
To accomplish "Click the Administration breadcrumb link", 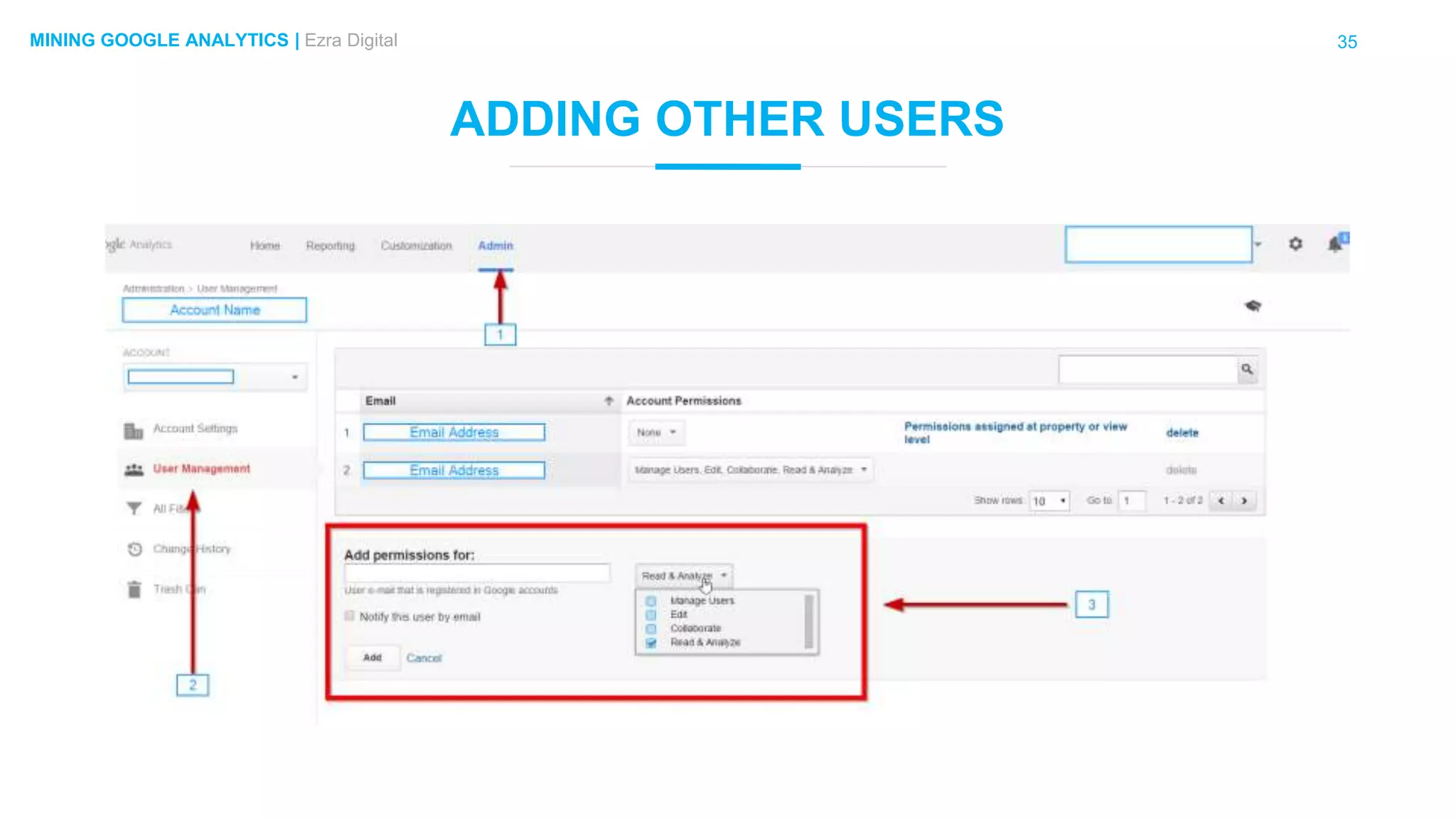I will click(153, 289).
